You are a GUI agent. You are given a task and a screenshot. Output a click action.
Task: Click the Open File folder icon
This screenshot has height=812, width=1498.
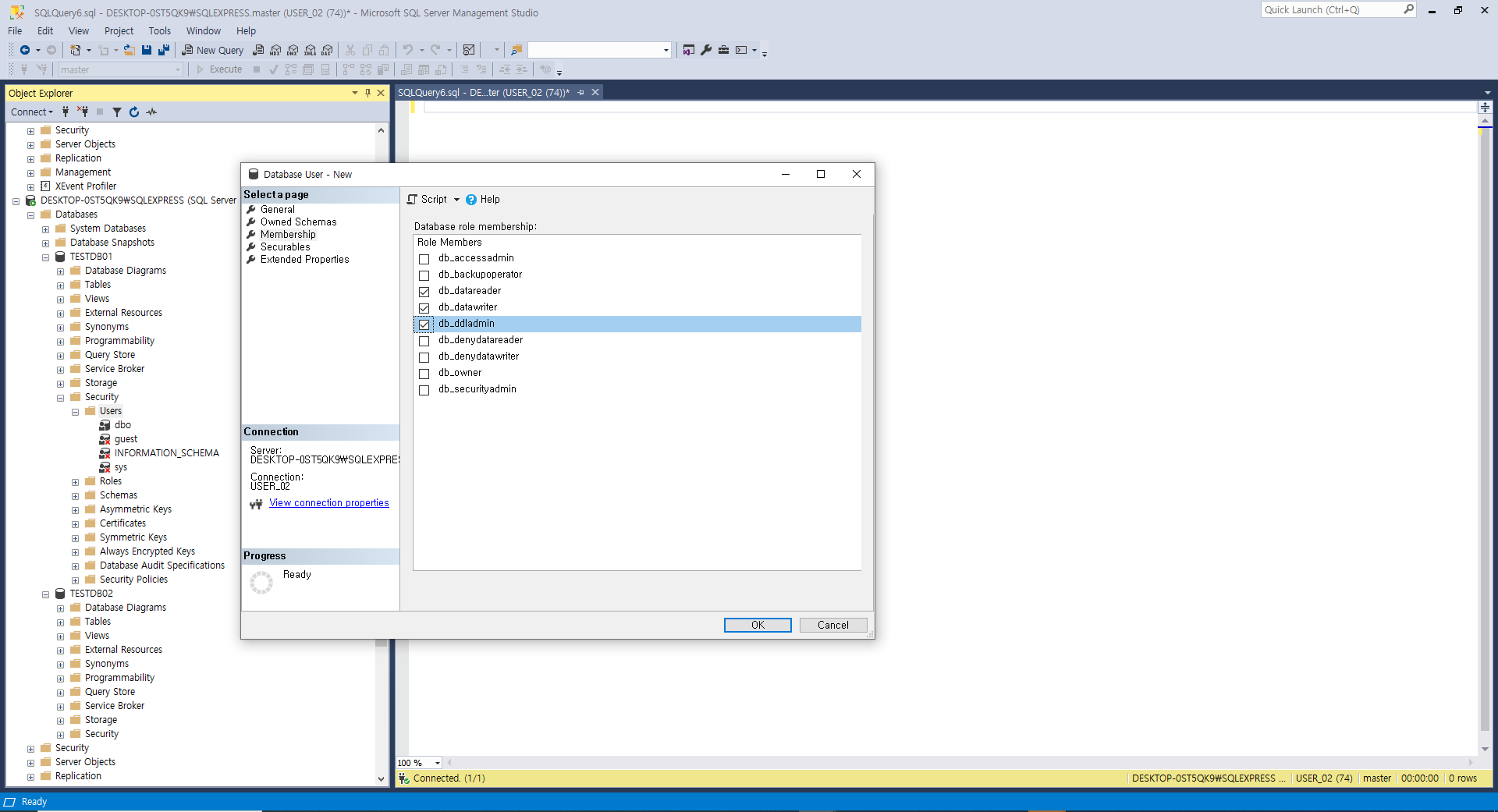130,50
